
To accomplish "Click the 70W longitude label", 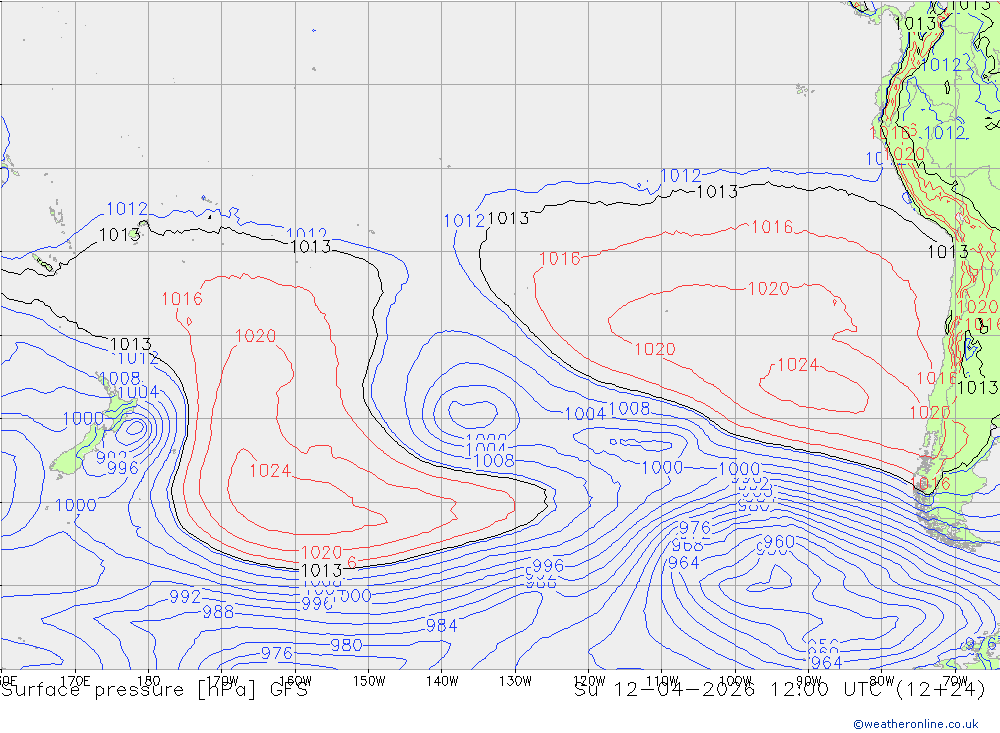I will point(955,681).
